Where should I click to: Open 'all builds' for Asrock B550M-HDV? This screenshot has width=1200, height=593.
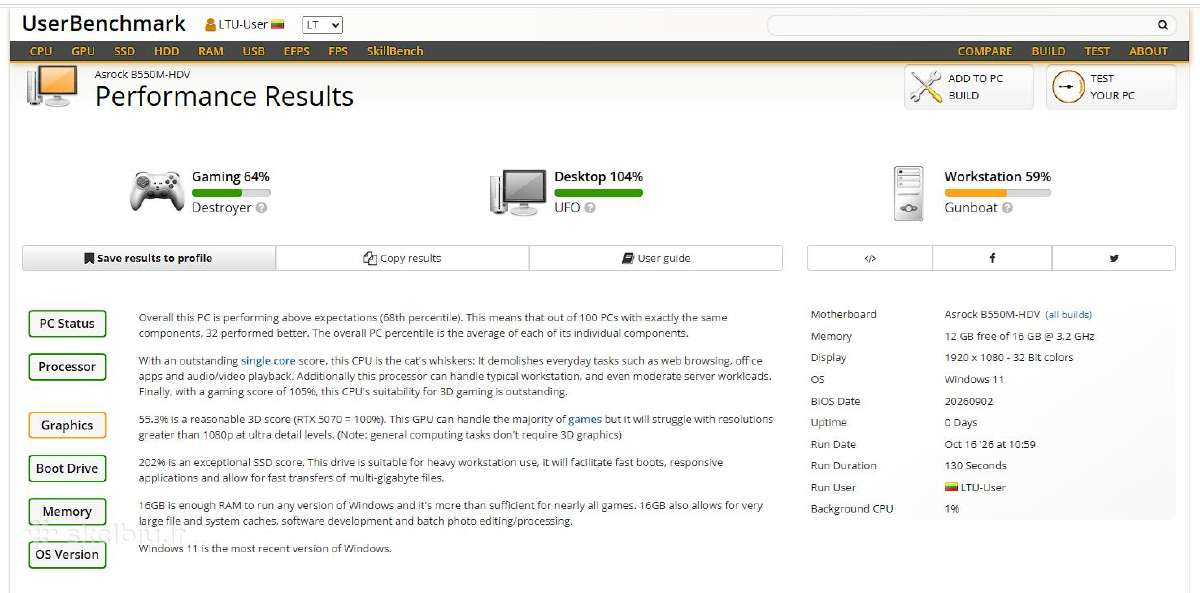pyautogui.click(x=1069, y=315)
